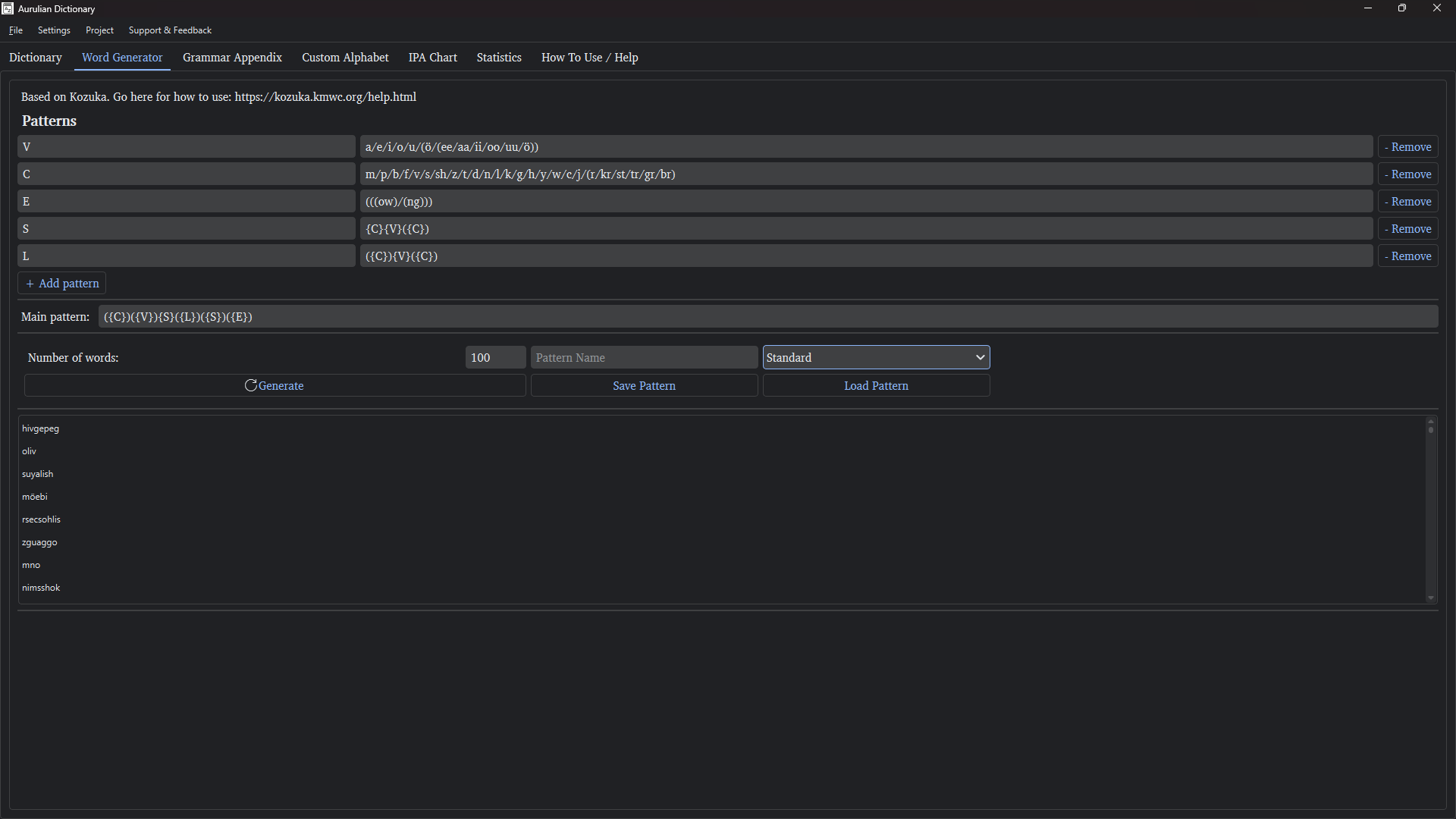This screenshot has height=819, width=1456.
Task: Edit the S pattern value field
Action: click(866, 229)
